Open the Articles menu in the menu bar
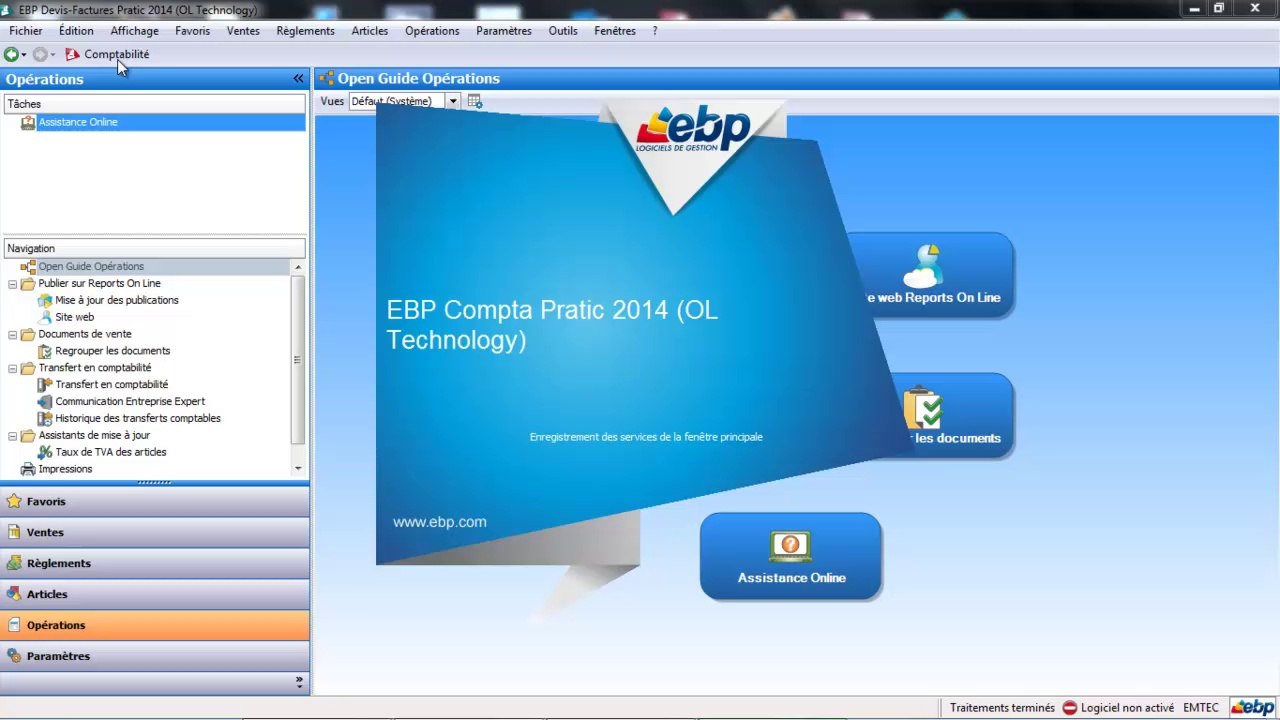The height and width of the screenshot is (720, 1280). click(370, 31)
